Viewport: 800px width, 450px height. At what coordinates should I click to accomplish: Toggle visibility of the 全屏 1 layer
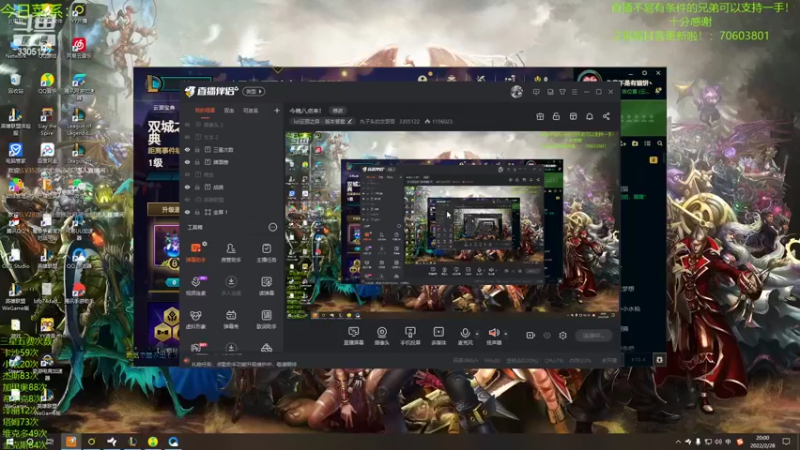coord(187,212)
